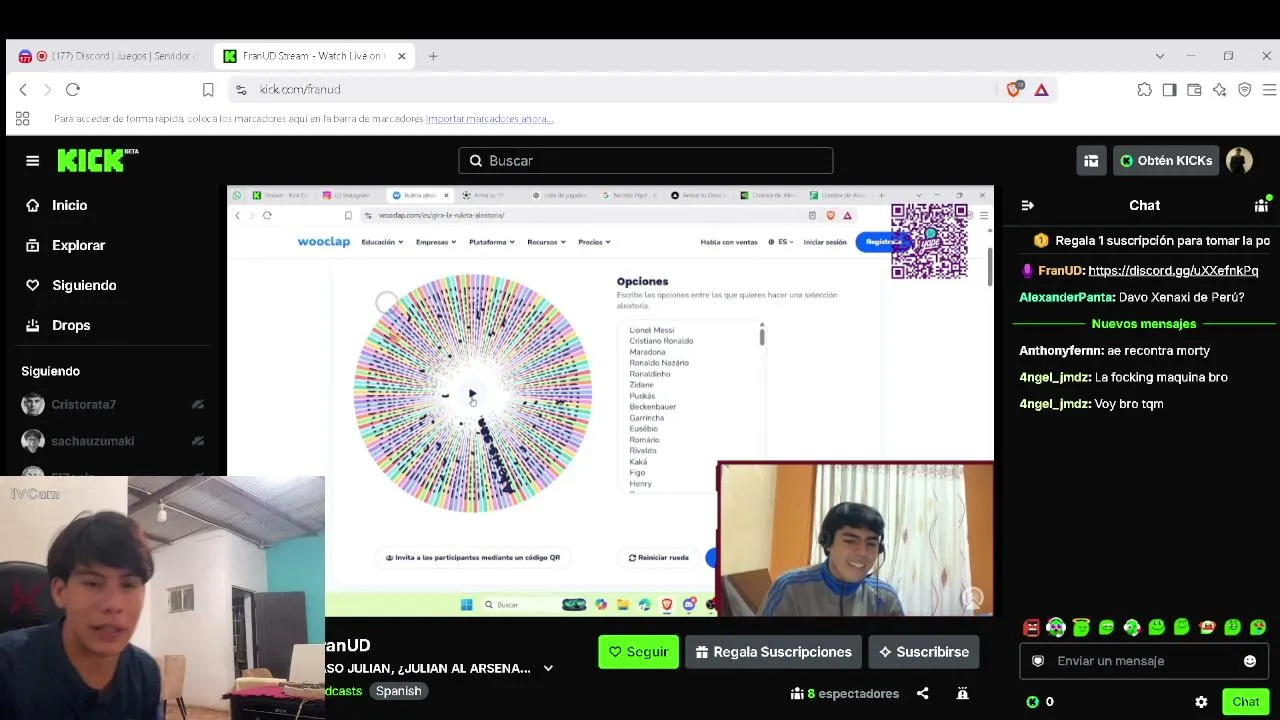Screen dimensions: 1280x720
Task: Click the 8 espectadores viewer count
Action: click(x=845, y=693)
